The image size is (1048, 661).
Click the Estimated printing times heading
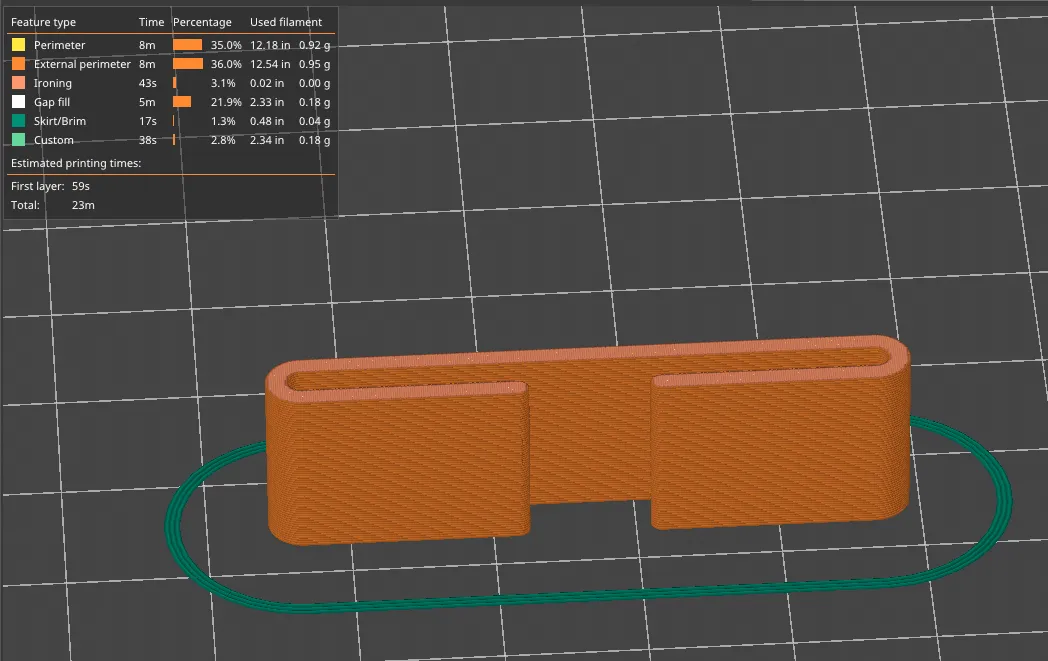point(77,163)
